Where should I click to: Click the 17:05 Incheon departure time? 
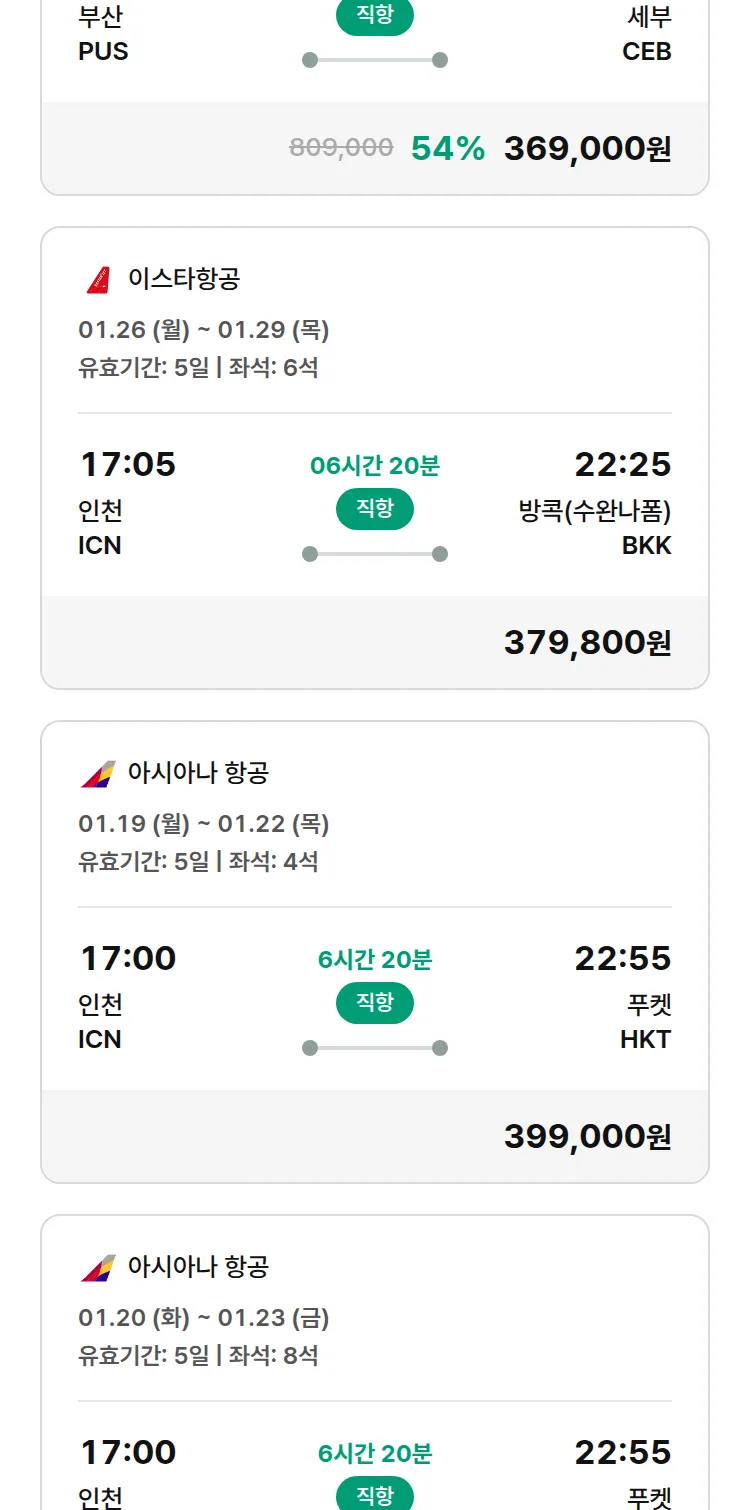(128, 465)
